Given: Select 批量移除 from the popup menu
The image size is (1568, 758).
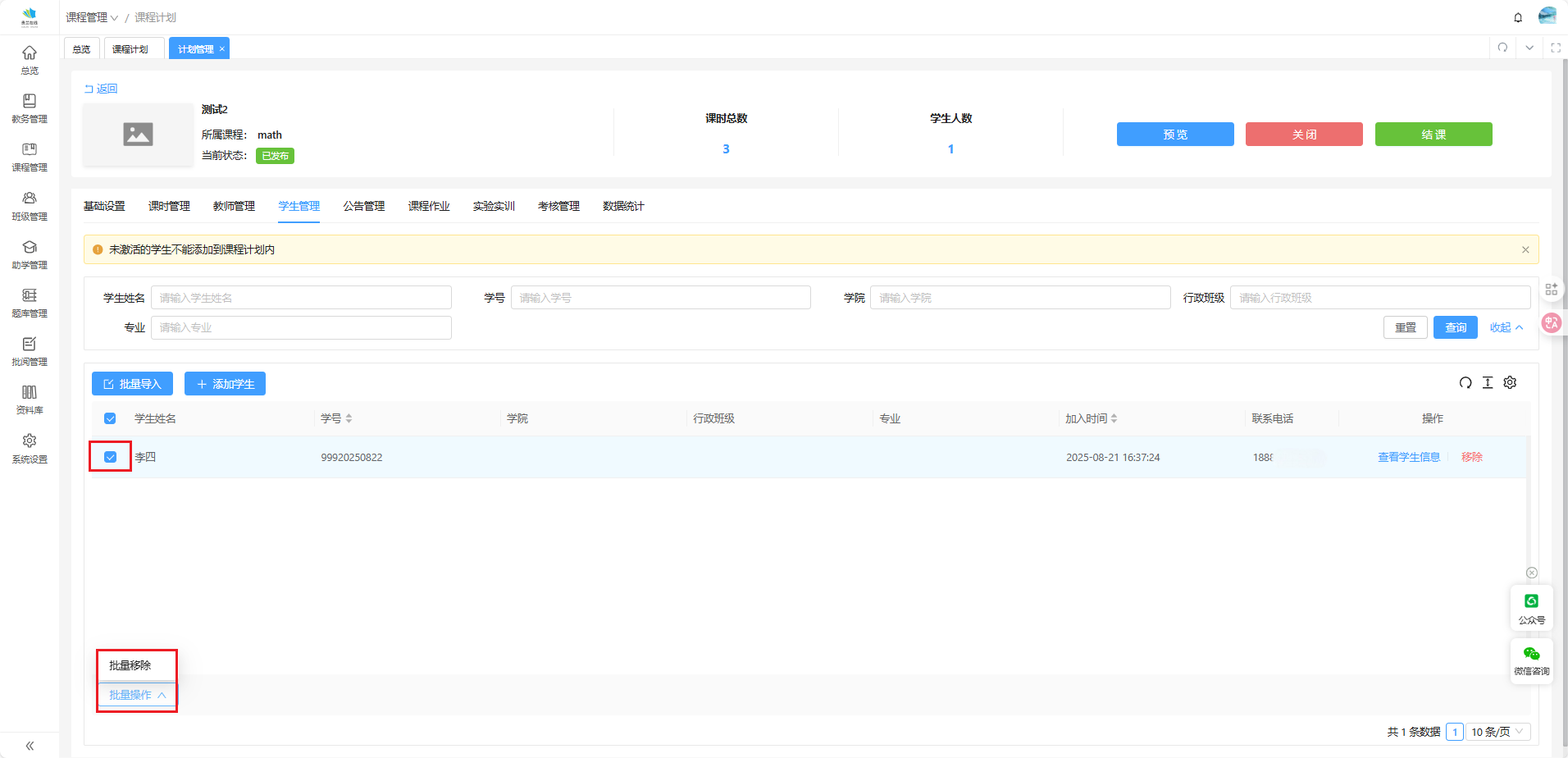Looking at the screenshot, I should coord(130,665).
